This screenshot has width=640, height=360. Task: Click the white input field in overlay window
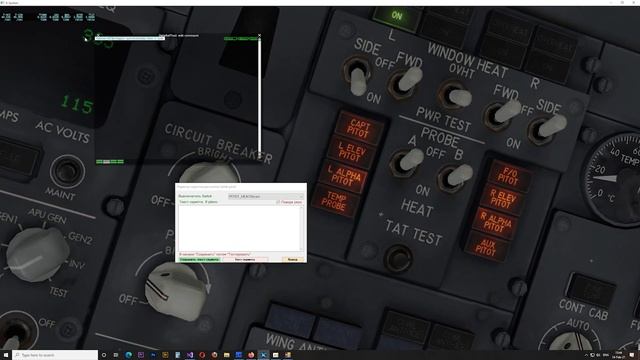(x=130, y=38)
